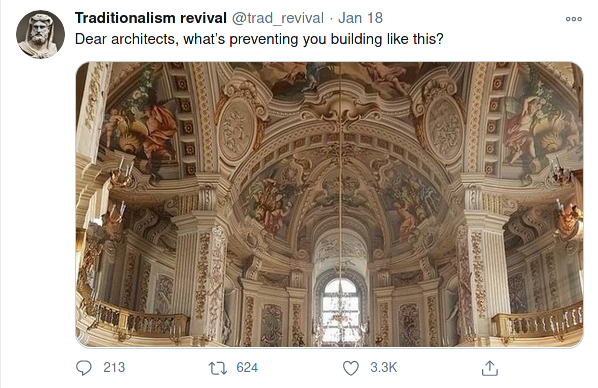Screen dimensions: 598x388
Task: View the 624 retweets count
Action: coord(247,367)
